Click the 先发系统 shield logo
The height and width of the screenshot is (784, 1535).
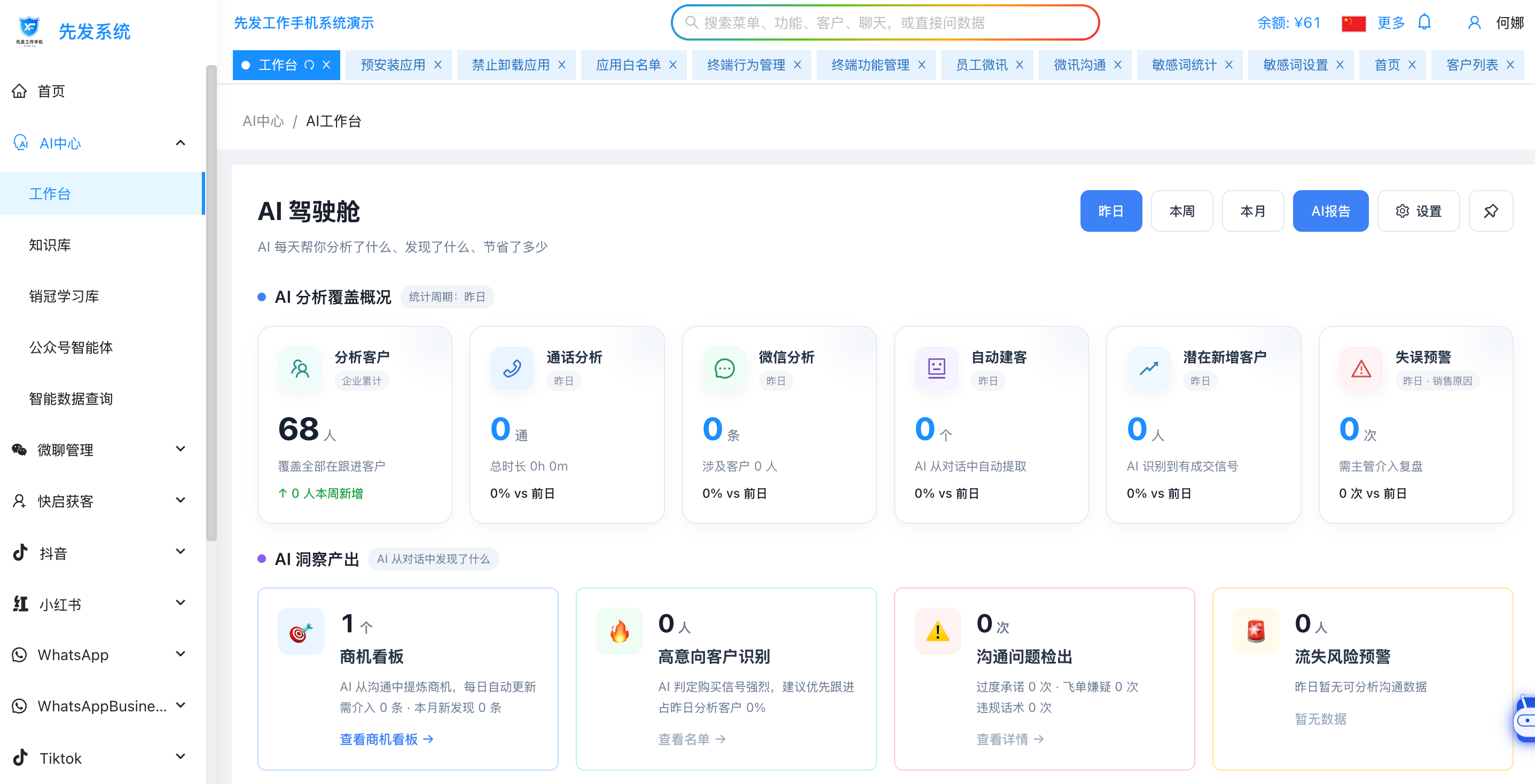29,30
